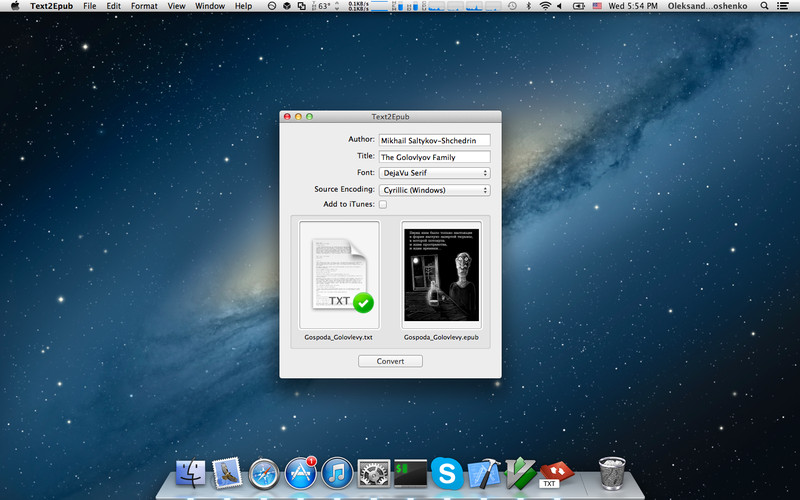Open the App Store with update badge

pos(301,473)
